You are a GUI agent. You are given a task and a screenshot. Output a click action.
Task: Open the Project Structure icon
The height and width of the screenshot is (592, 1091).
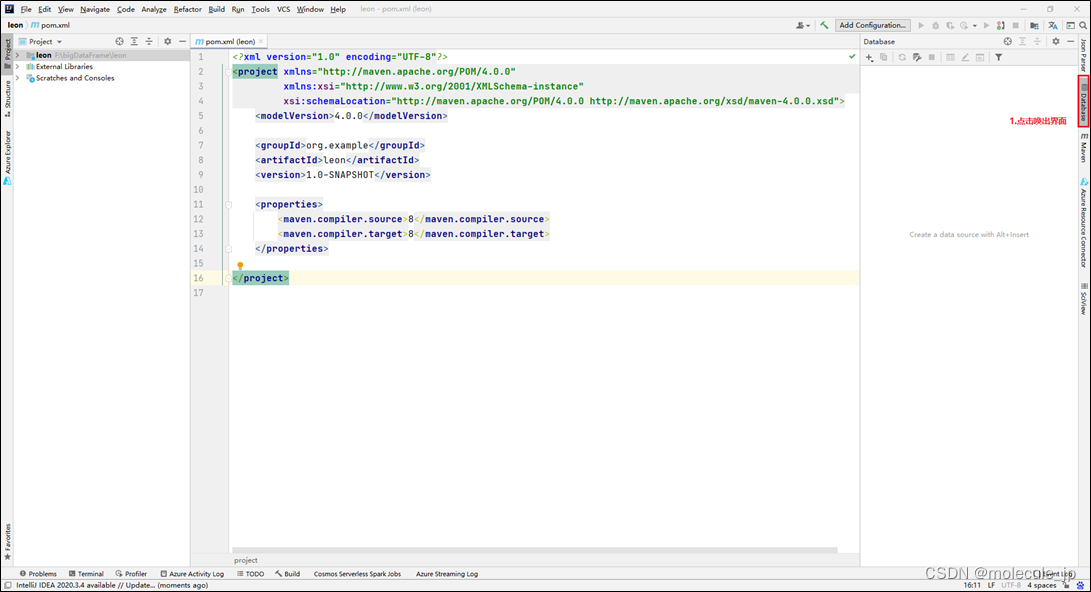point(1035,26)
